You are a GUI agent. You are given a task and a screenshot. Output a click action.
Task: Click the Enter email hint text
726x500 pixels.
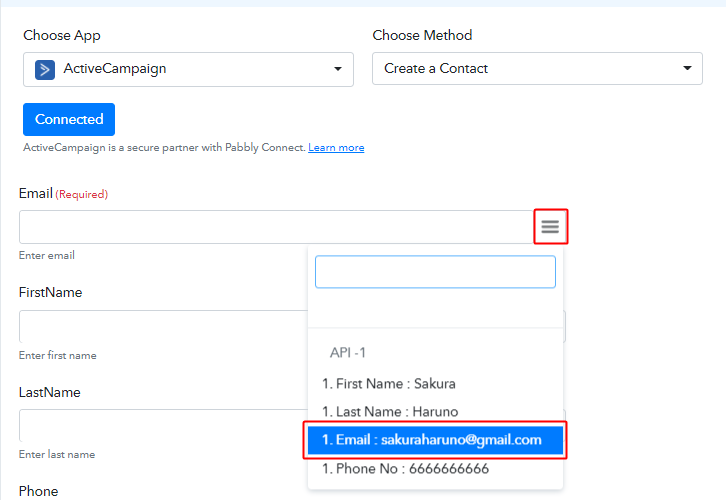(x=47, y=256)
